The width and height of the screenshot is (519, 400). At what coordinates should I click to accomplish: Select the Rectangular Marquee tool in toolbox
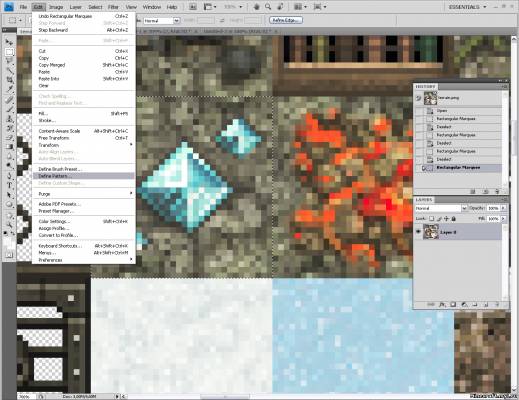click(x=9, y=52)
